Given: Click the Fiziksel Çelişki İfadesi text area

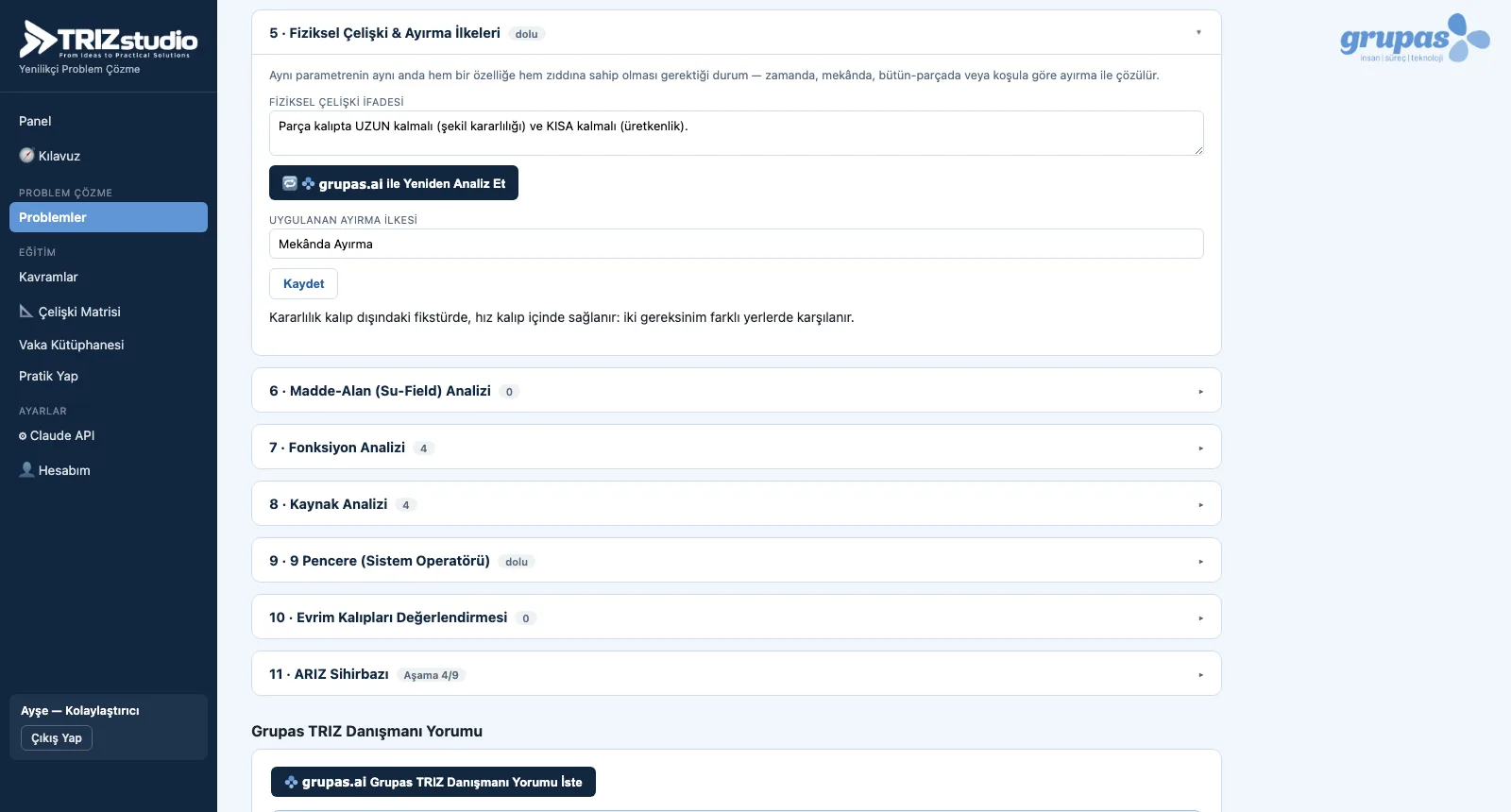Looking at the screenshot, I should tap(737, 133).
